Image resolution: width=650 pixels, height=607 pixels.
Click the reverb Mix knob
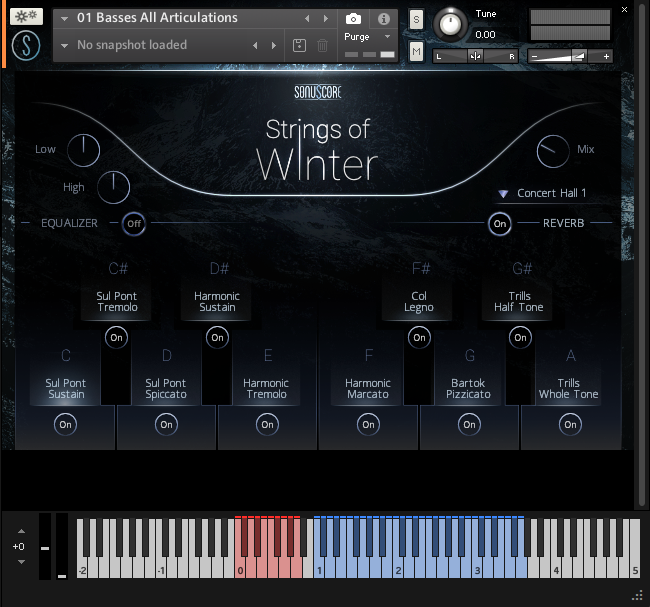coord(553,151)
